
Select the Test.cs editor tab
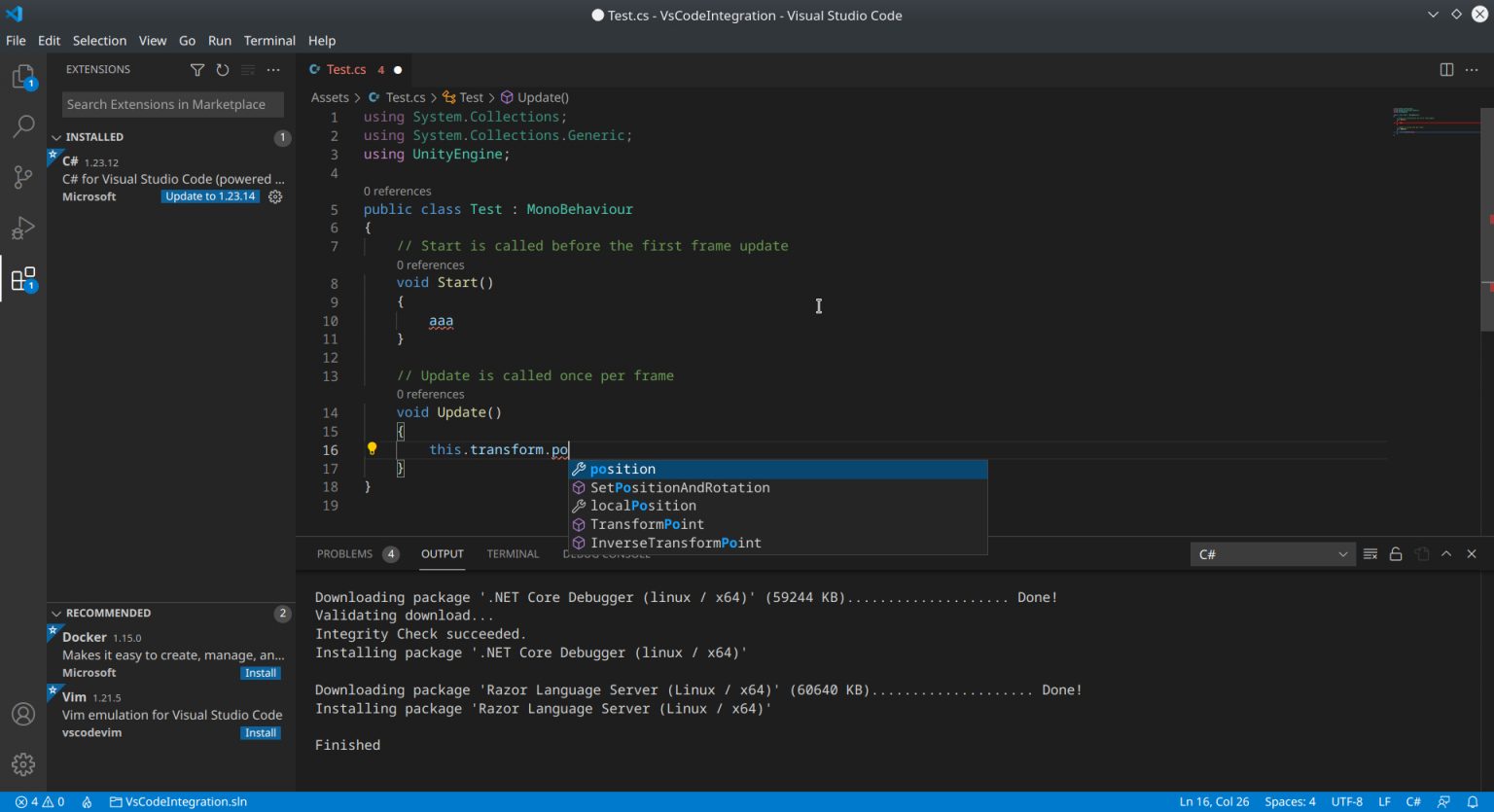(x=355, y=70)
